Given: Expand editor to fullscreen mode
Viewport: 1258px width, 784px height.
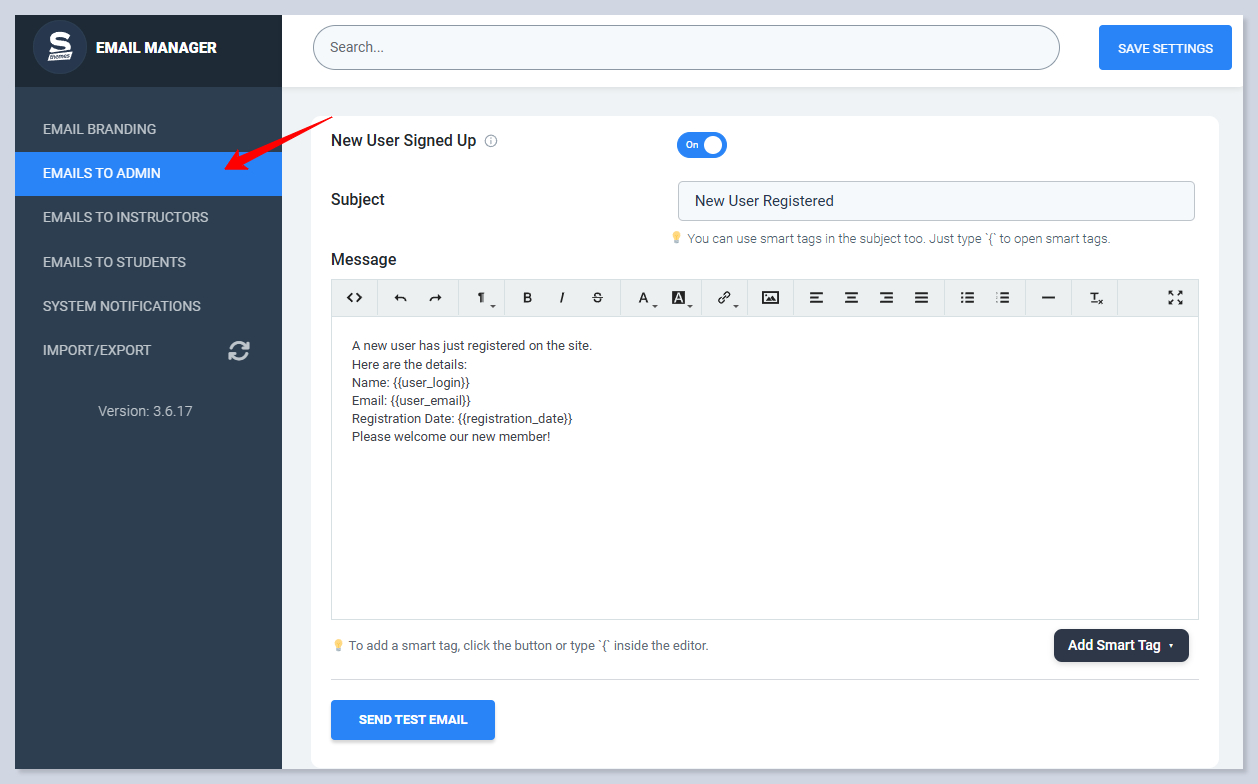Looking at the screenshot, I should [1175, 298].
